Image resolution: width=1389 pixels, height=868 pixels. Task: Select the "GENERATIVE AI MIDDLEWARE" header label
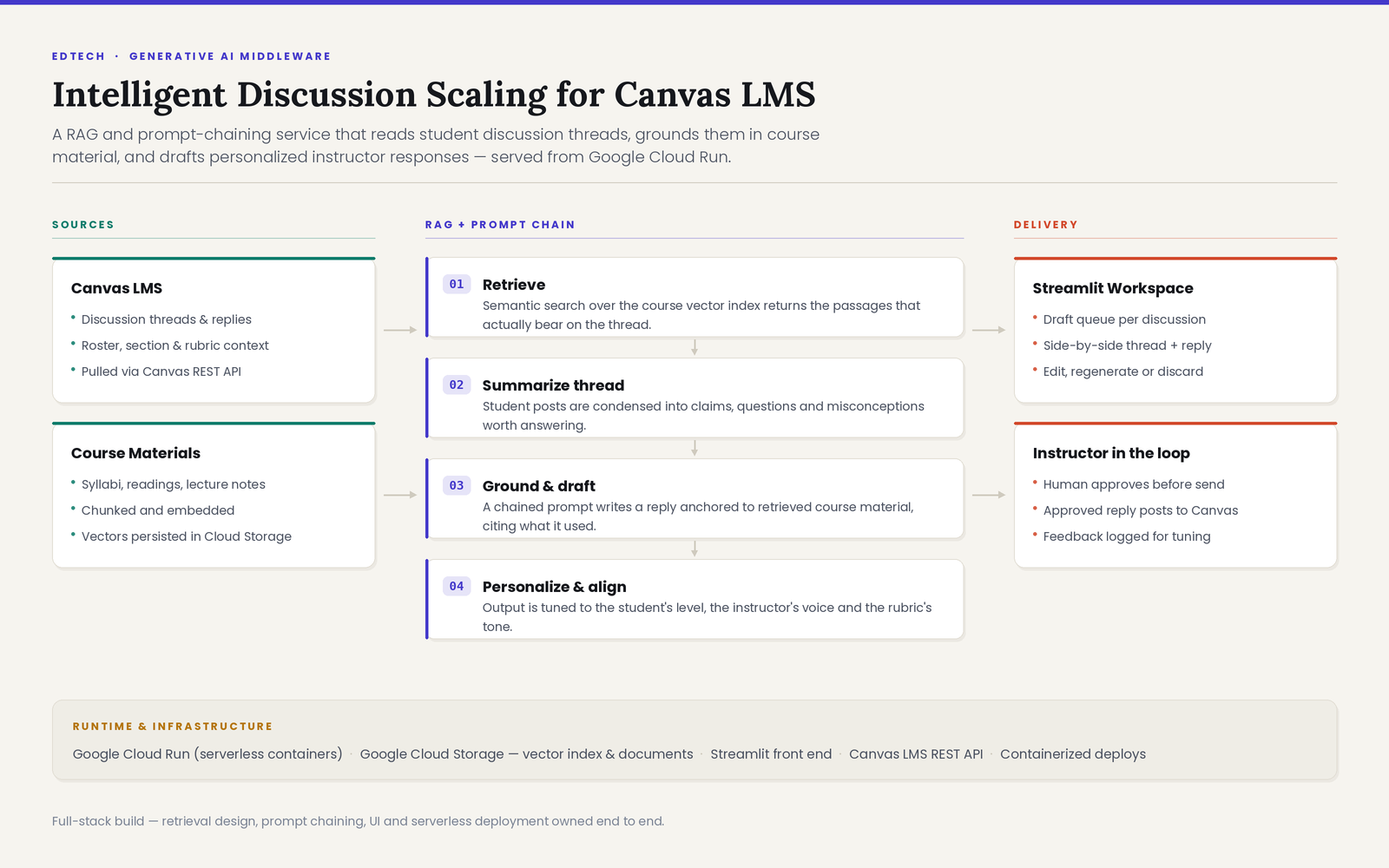coord(230,56)
